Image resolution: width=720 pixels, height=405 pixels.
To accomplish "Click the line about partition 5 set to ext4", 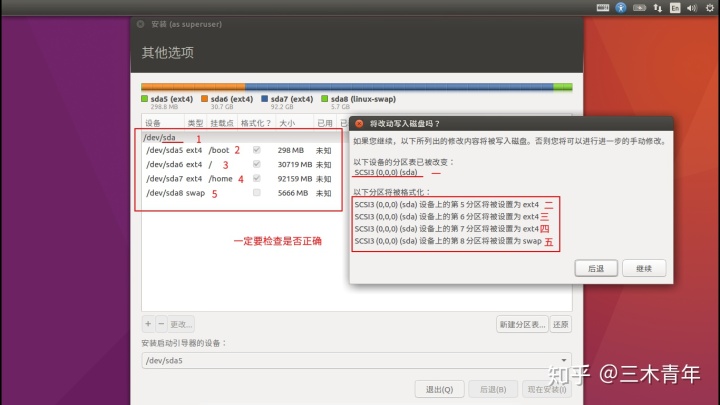I will 446,204.
